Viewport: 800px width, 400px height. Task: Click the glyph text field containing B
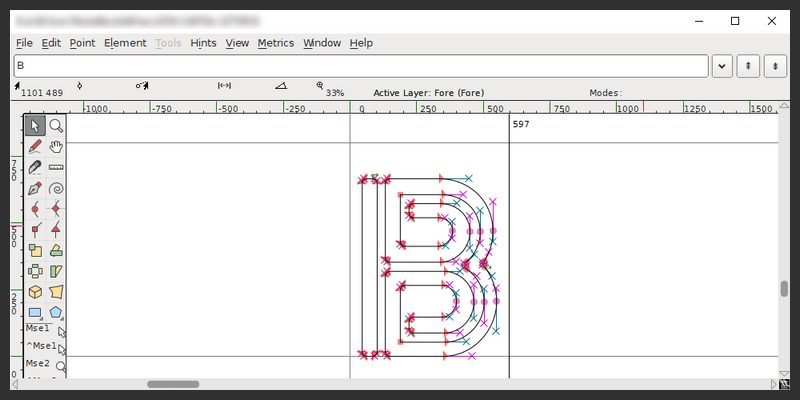[360, 66]
